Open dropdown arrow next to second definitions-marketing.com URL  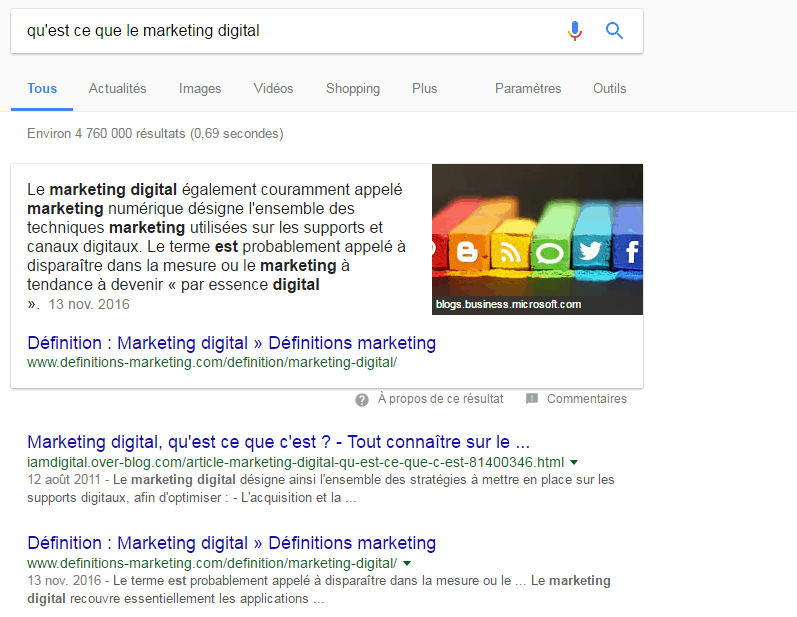407,563
